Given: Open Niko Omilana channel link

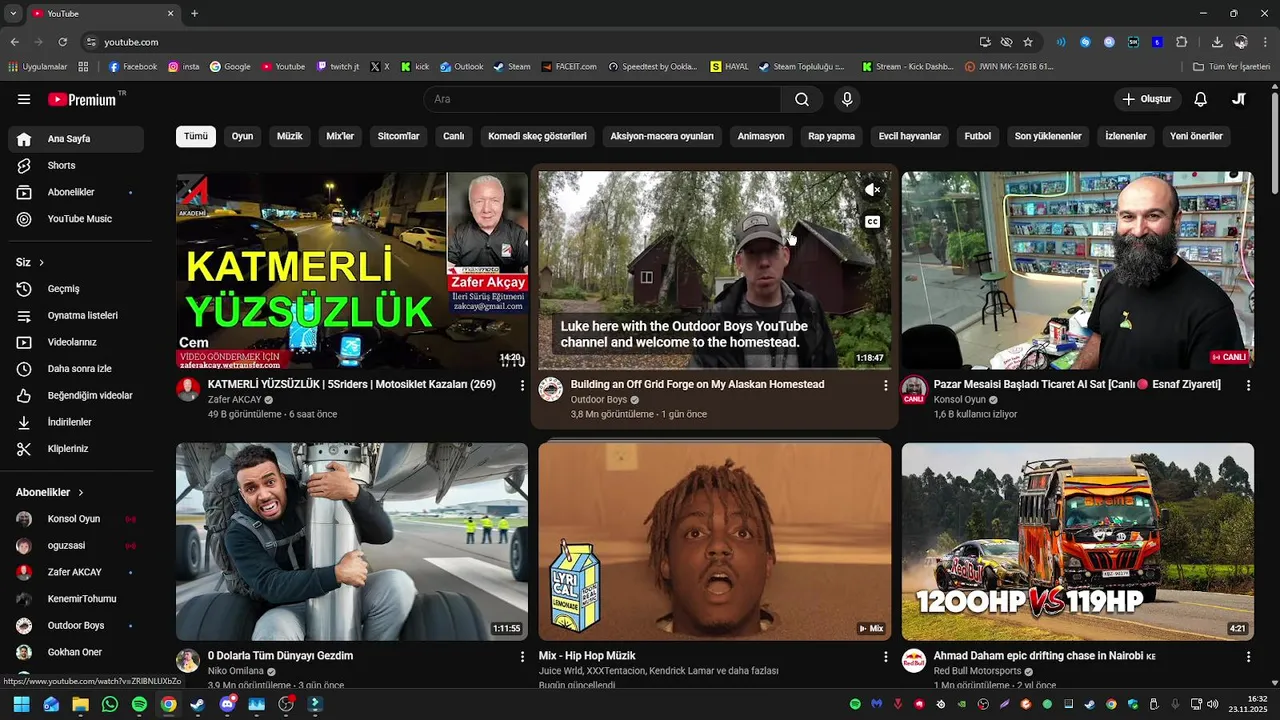Looking at the screenshot, I should pos(236,671).
